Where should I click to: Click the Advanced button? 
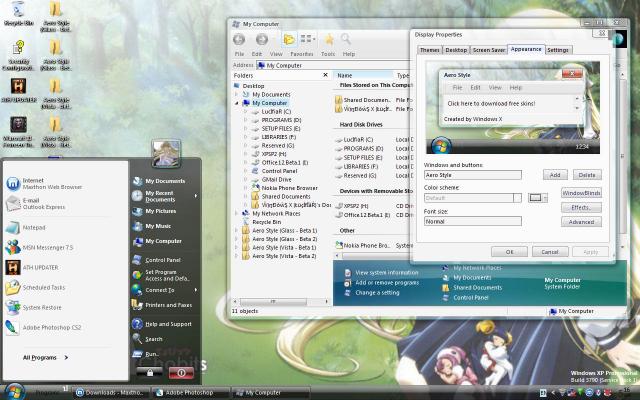pos(581,222)
